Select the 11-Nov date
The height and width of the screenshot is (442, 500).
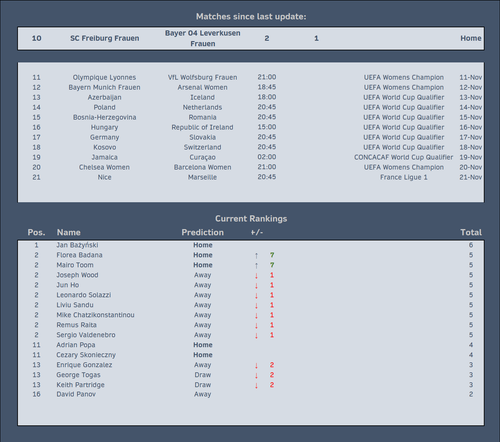pyautogui.click(x=471, y=77)
